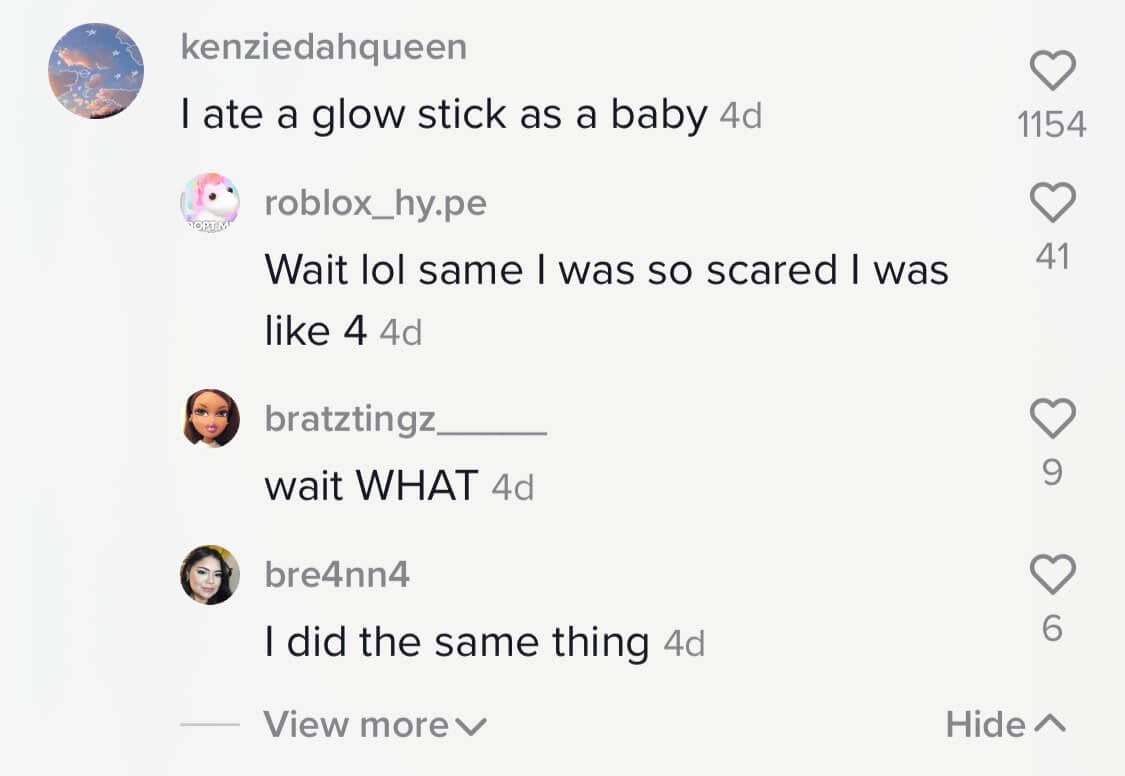Open bratztingz username link
Screen dimensions: 1125x776
point(405,419)
